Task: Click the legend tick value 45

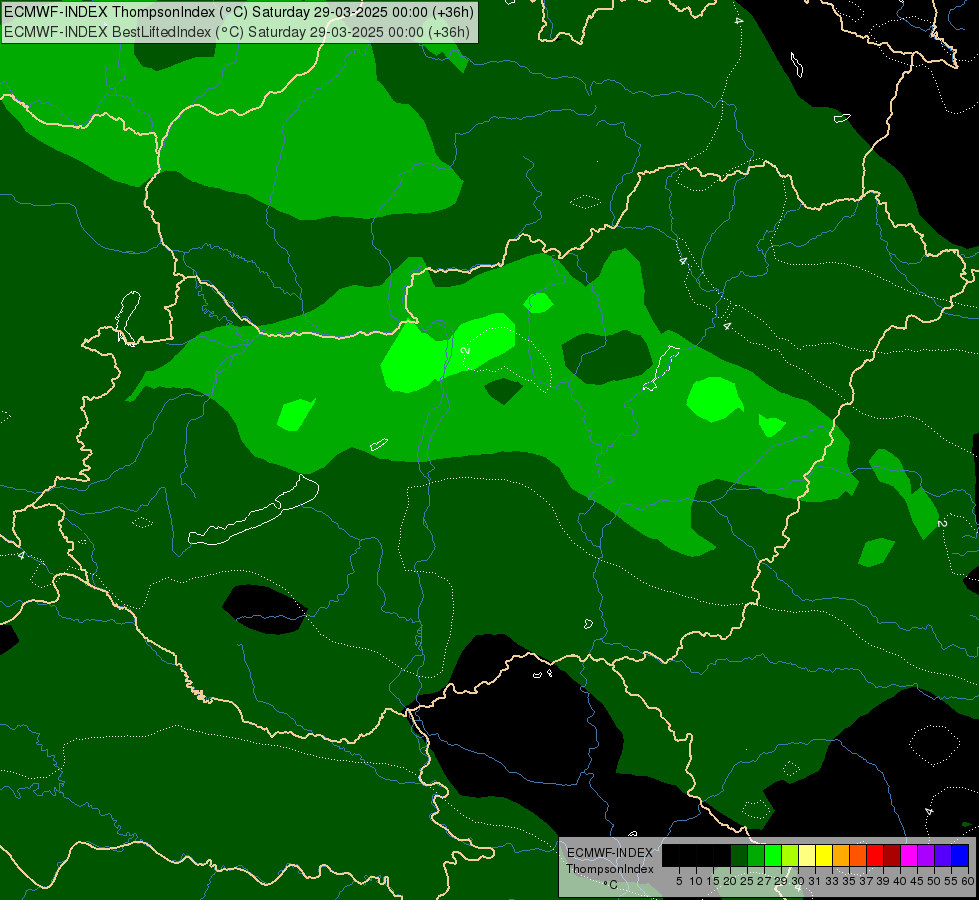Action: (x=917, y=881)
